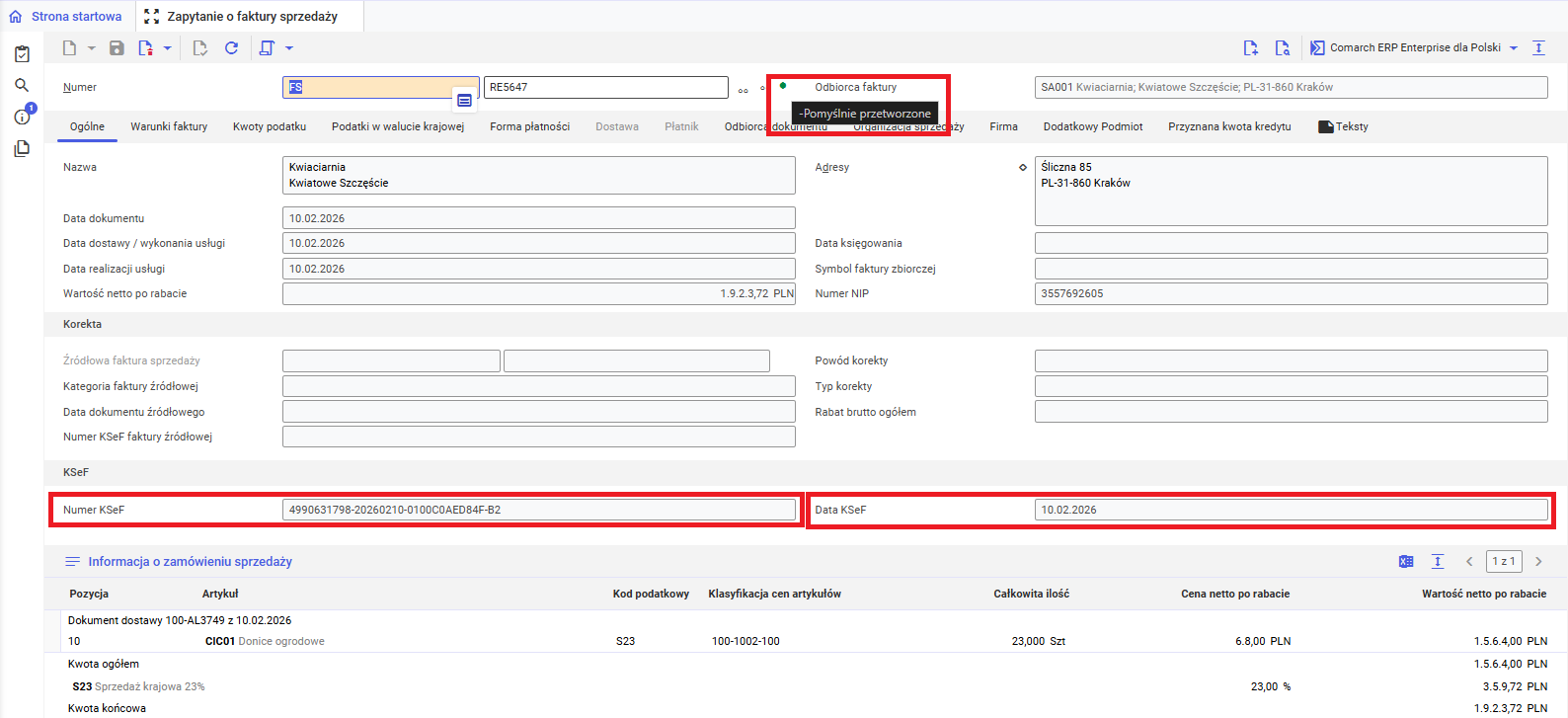Click the magnifier search icon in sidebar
This screenshot has height=718, width=1568.
click(x=22, y=86)
